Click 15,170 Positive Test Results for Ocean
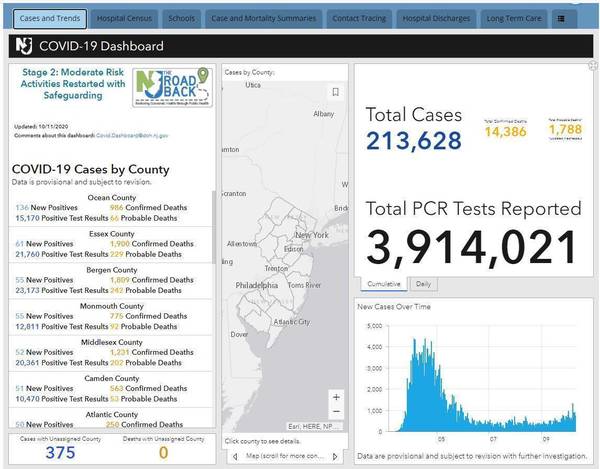 pyautogui.click(x=62, y=218)
